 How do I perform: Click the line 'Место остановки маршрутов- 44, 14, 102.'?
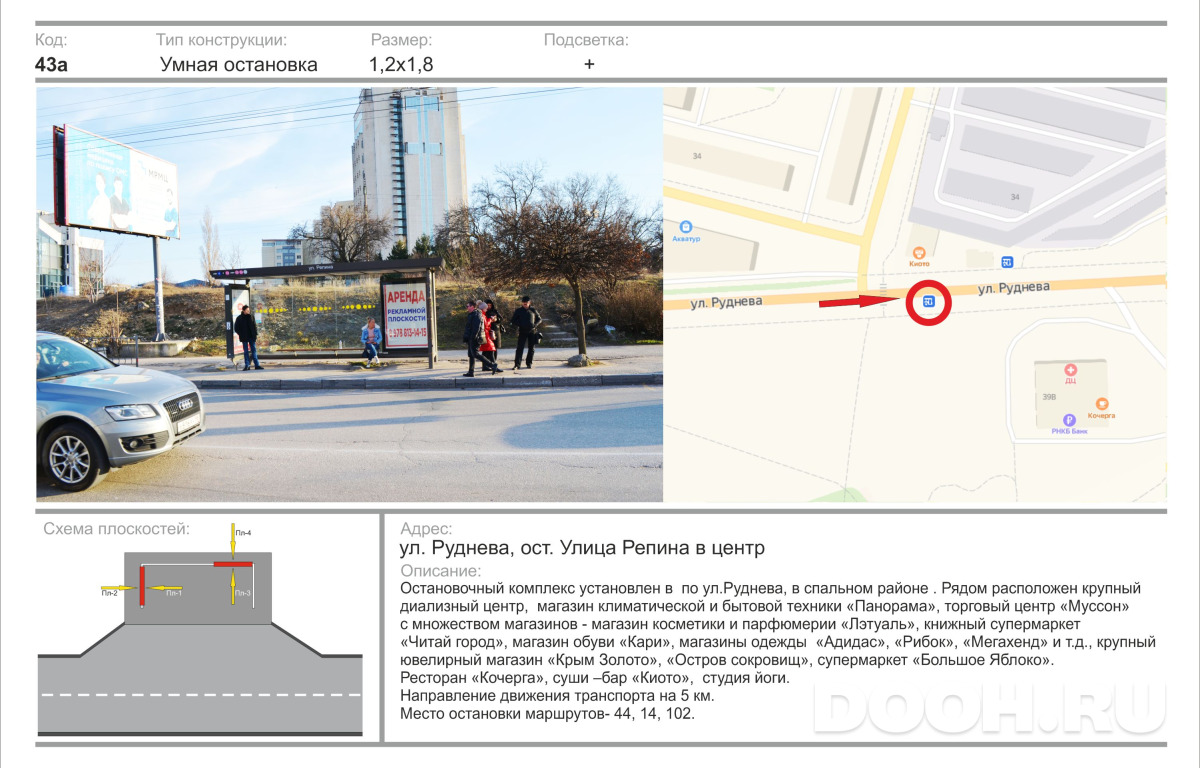coord(546,714)
